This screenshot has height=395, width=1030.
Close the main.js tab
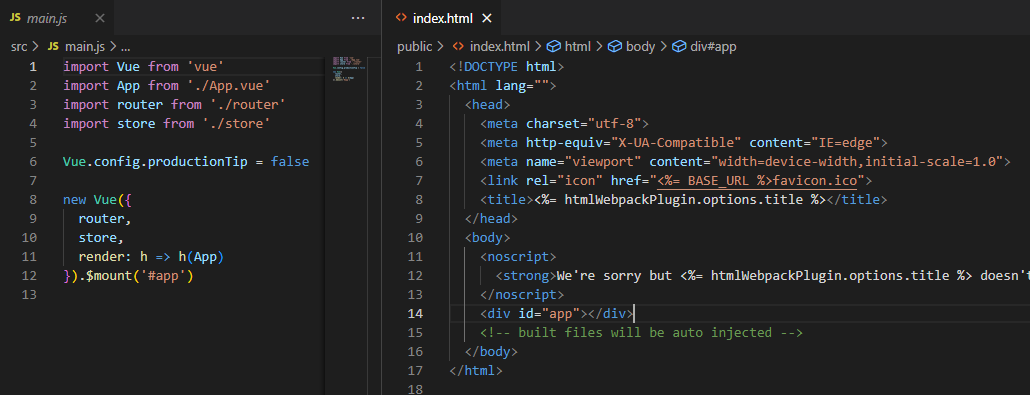100,18
